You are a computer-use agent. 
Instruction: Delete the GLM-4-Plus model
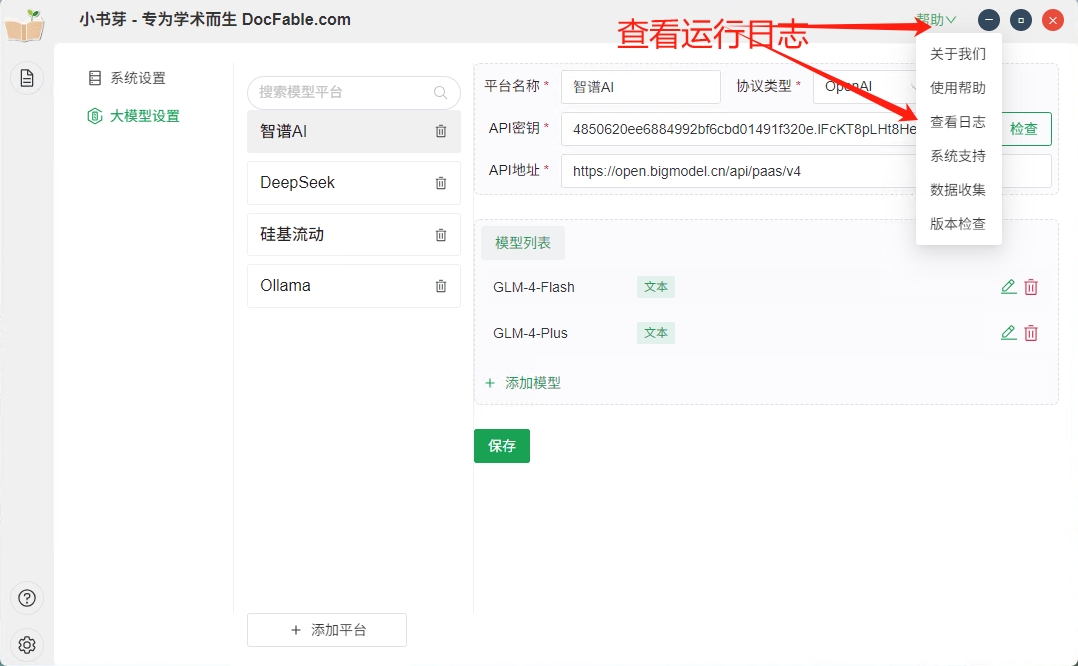1031,333
